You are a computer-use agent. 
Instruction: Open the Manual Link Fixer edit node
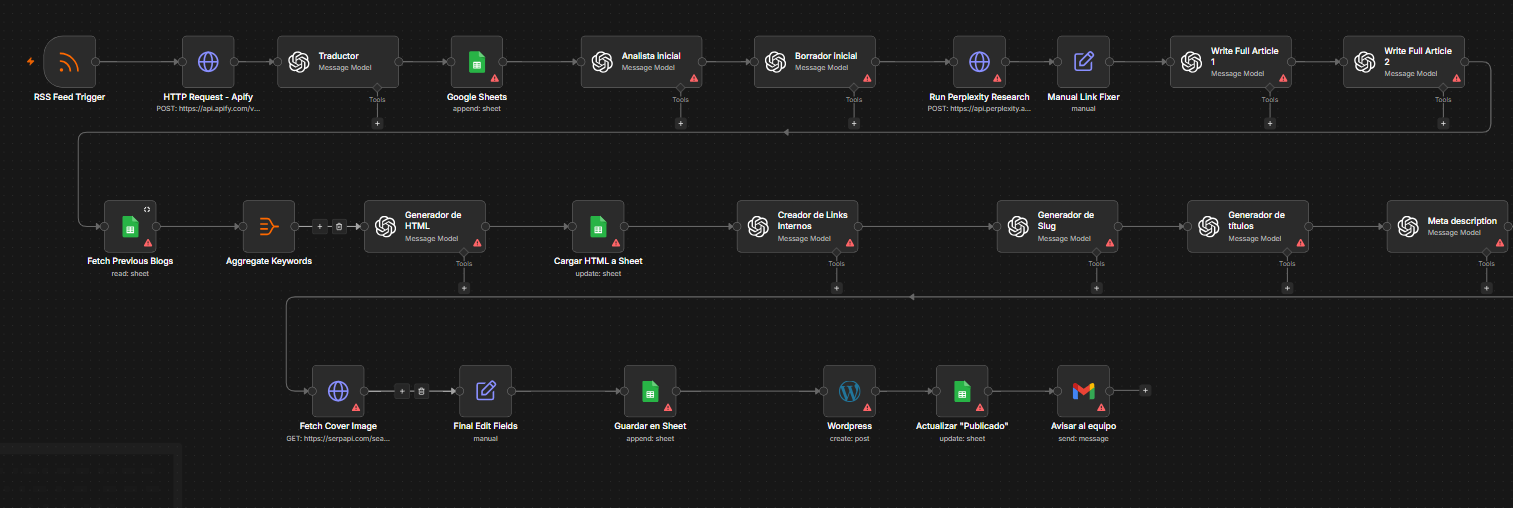click(1083, 62)
